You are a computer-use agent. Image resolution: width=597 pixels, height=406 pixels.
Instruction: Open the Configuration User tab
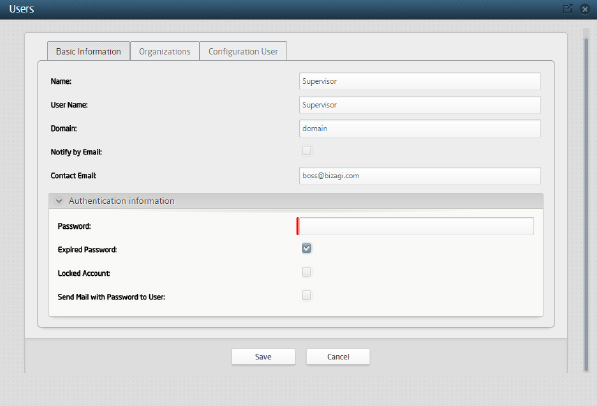pos(243,51)
